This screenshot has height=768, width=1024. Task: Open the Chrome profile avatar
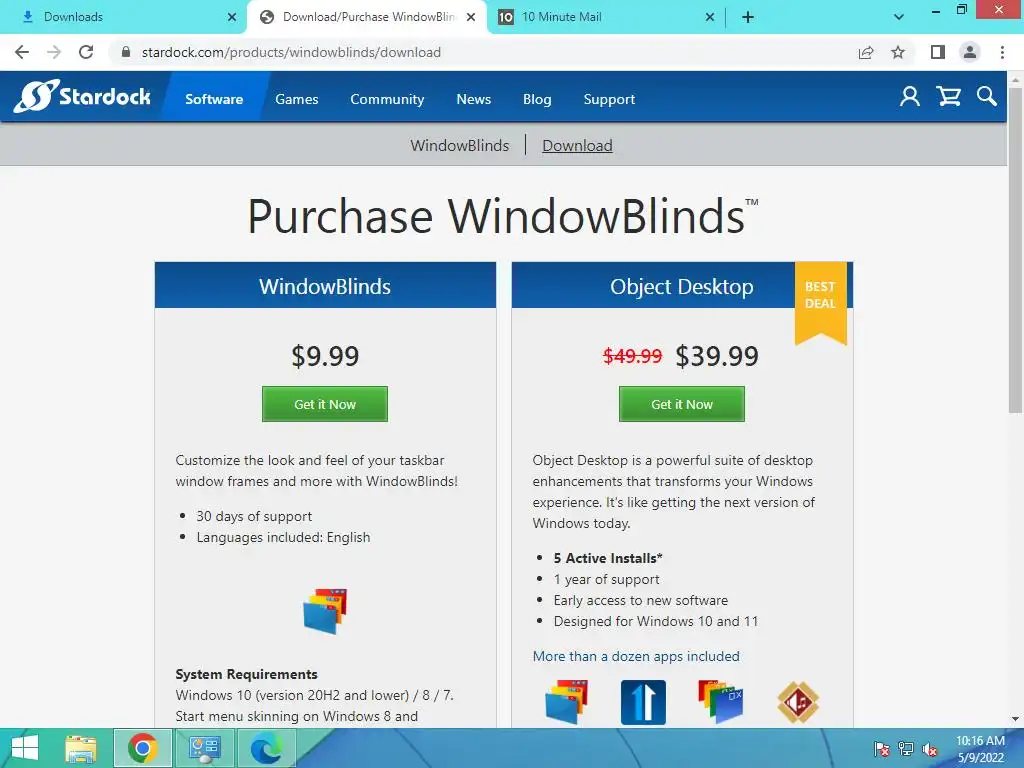click(970, 52)
